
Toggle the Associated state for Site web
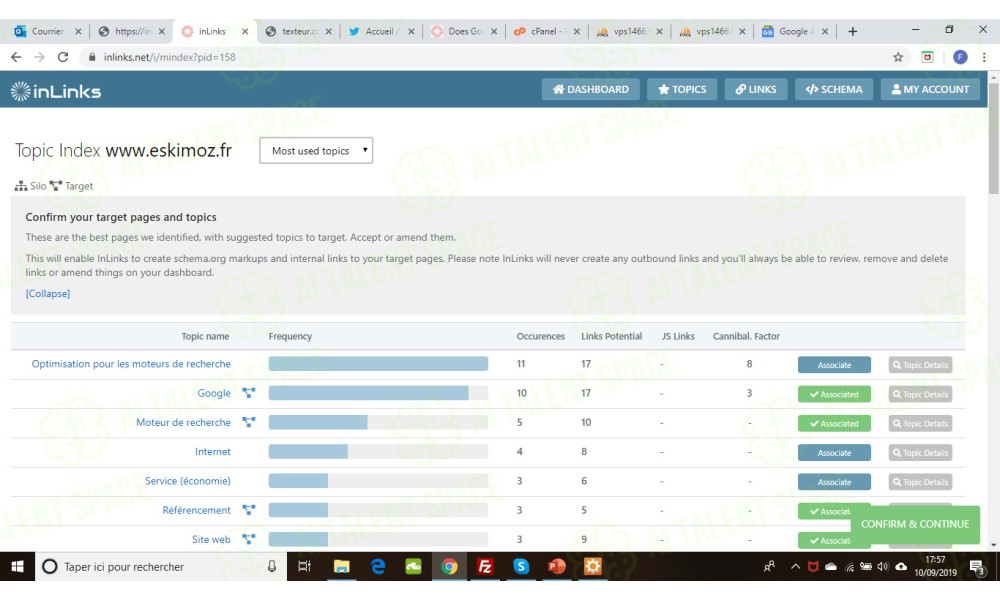[x=824, y=541]
